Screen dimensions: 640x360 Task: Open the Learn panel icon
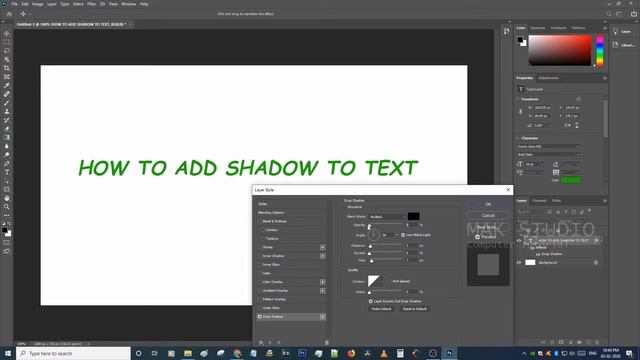[x=616, y=31]
